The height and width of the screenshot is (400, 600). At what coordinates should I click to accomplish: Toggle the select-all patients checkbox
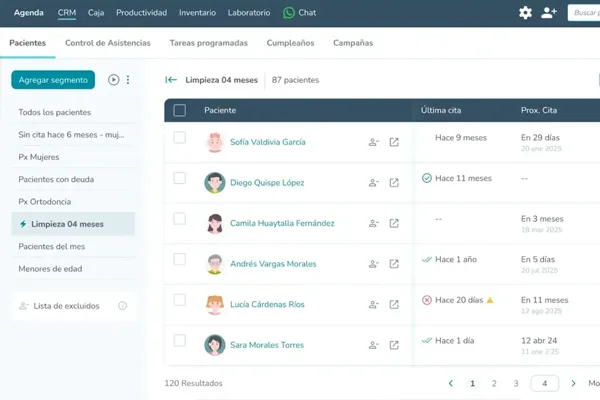(x=180, y=110)
